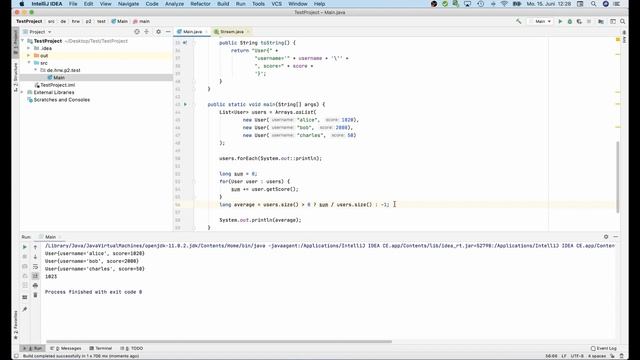Click the editor vertical scrollbar
The image size is (640, 360).
coord(617,176)
